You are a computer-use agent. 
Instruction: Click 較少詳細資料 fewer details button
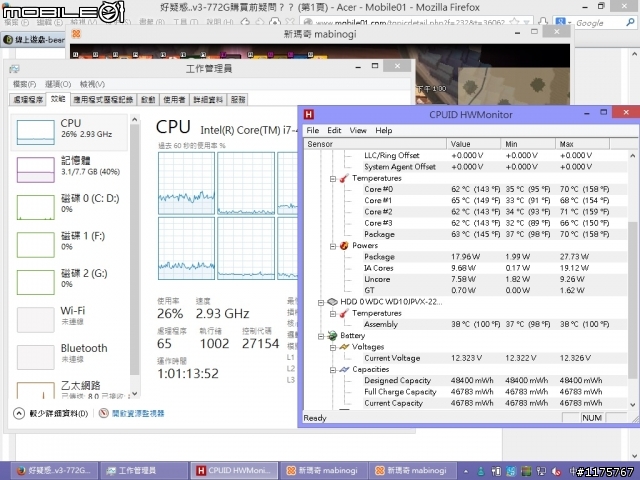(x=51, y=413)
